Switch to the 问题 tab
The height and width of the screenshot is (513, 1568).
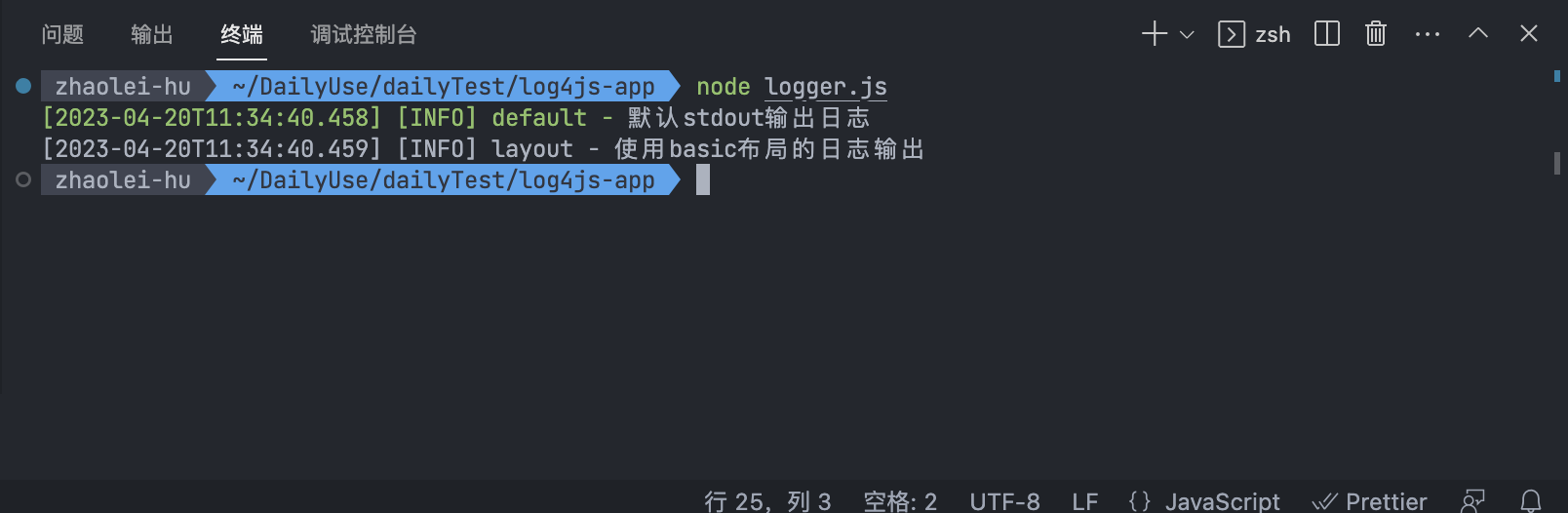(62, 35)
